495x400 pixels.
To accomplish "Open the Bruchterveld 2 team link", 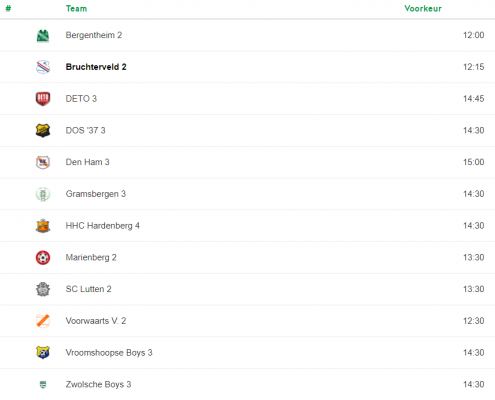I will tap(96, 67).
